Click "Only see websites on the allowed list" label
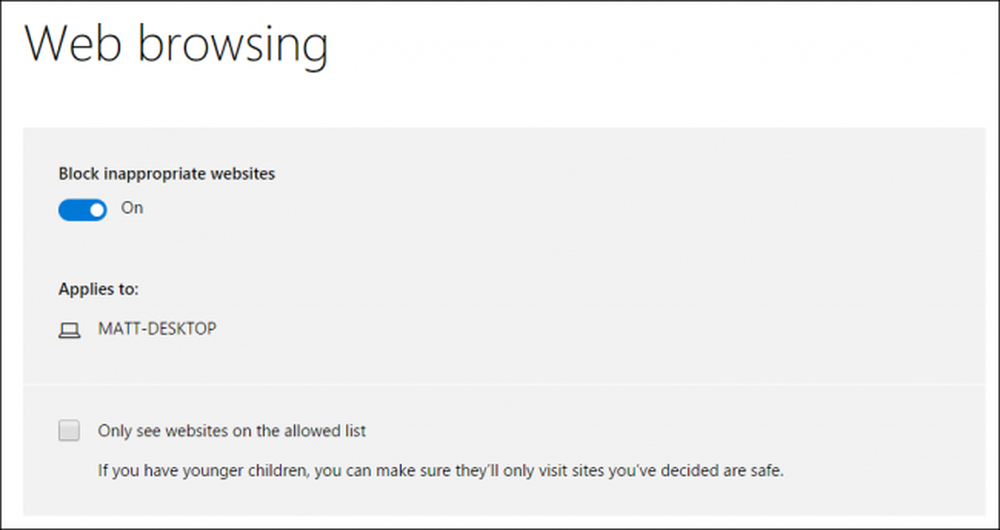 tap(232, 431)
